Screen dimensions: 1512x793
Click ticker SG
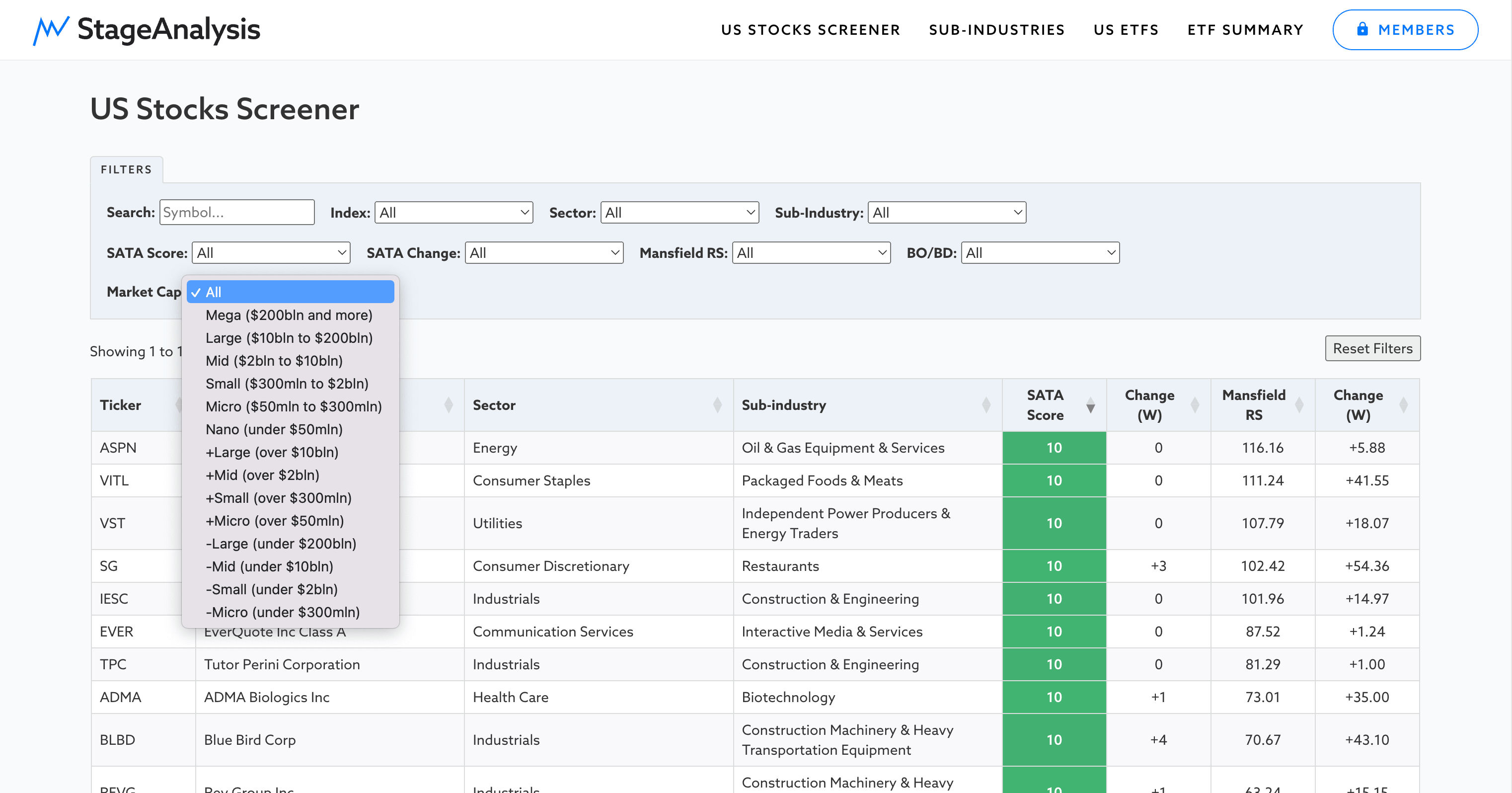pyautogui.click(x=109, y=566)
